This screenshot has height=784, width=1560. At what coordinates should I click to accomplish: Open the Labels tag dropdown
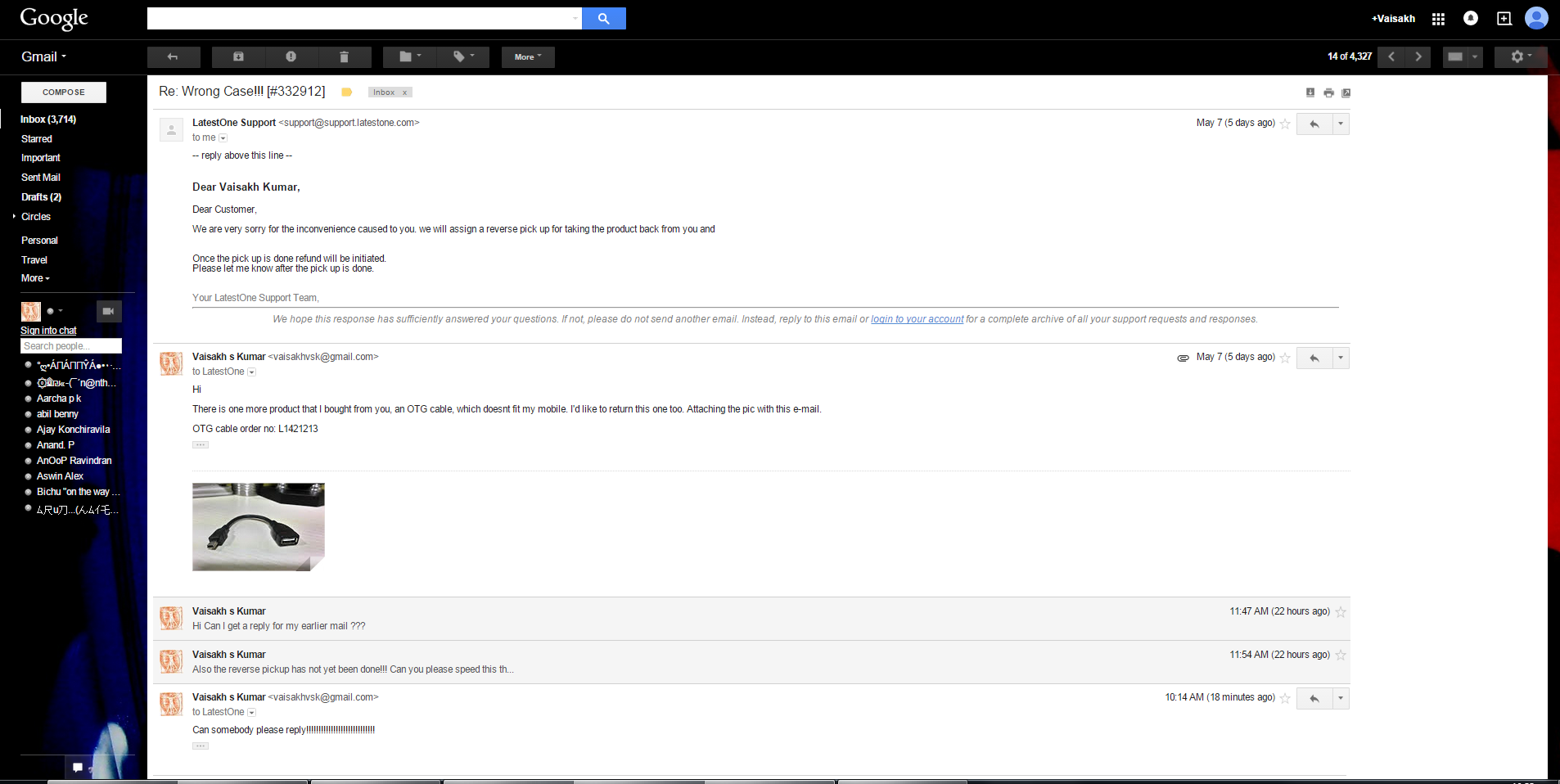pos(463,56)
